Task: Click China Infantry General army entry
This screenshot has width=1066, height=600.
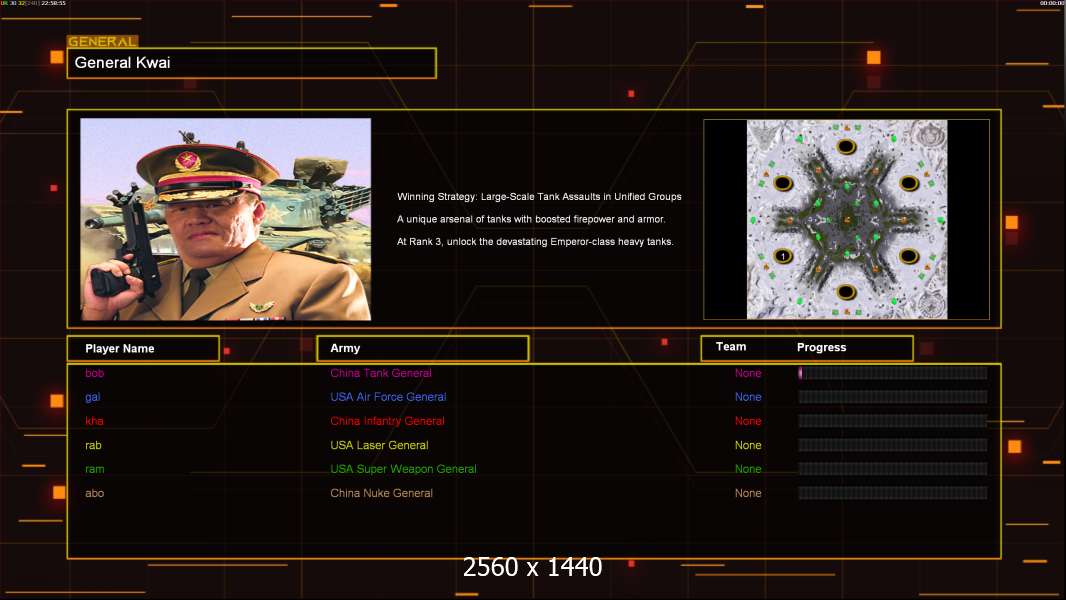Action: pos(388,421)
